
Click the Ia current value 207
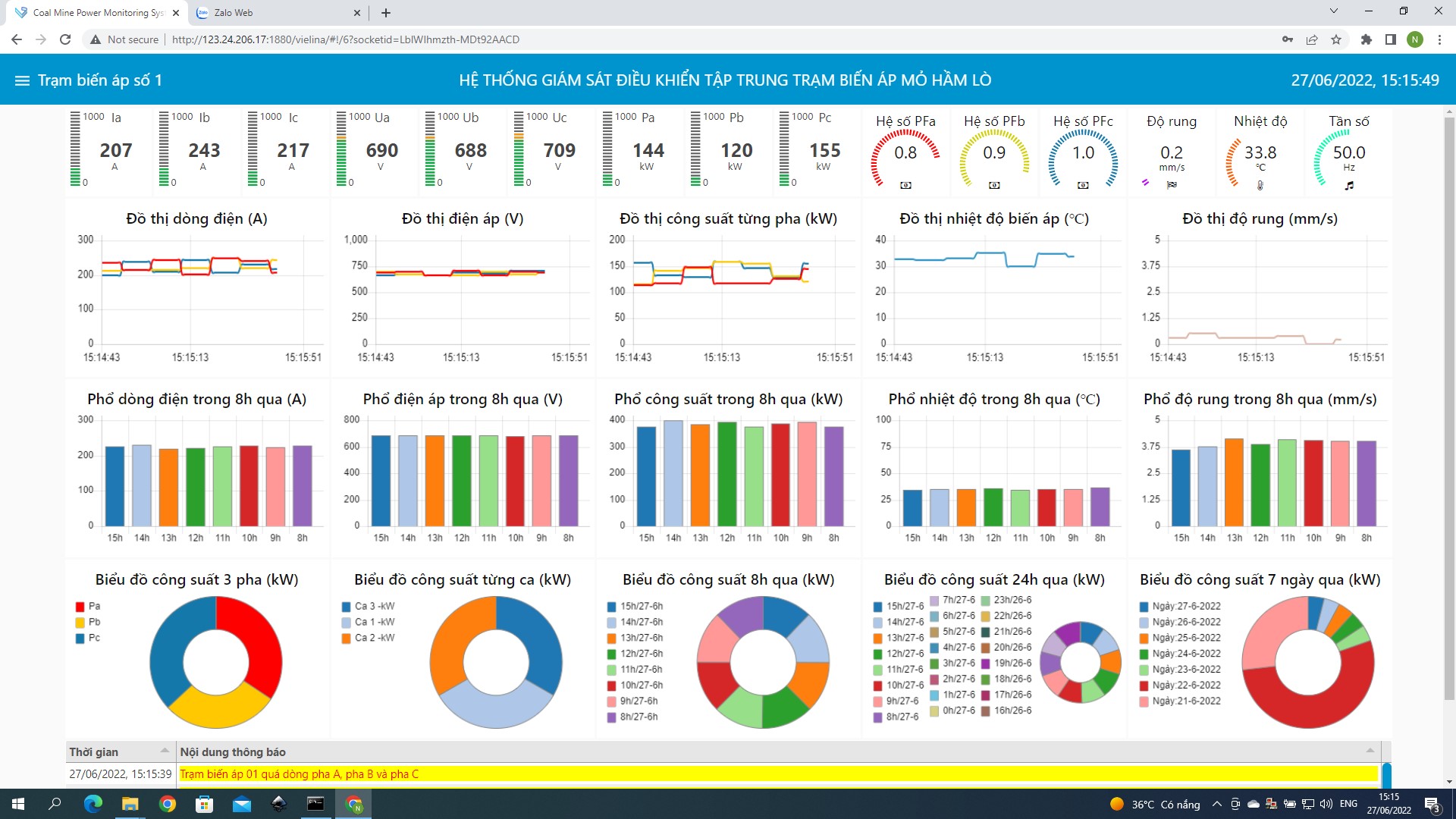116,151
